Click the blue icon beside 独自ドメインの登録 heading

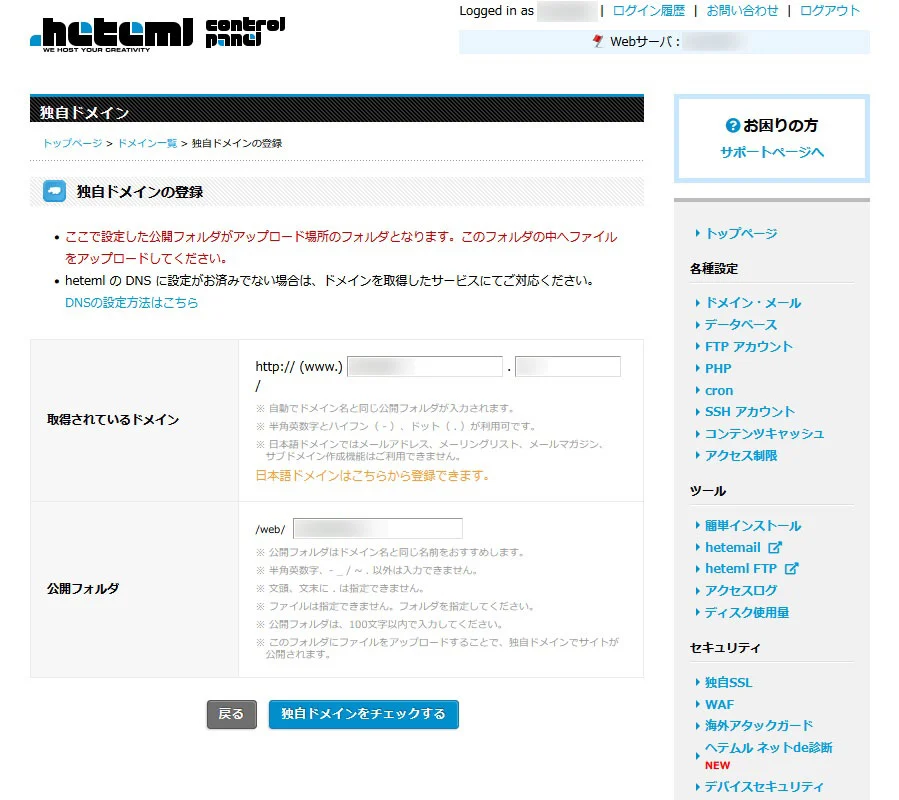(55, 191)
